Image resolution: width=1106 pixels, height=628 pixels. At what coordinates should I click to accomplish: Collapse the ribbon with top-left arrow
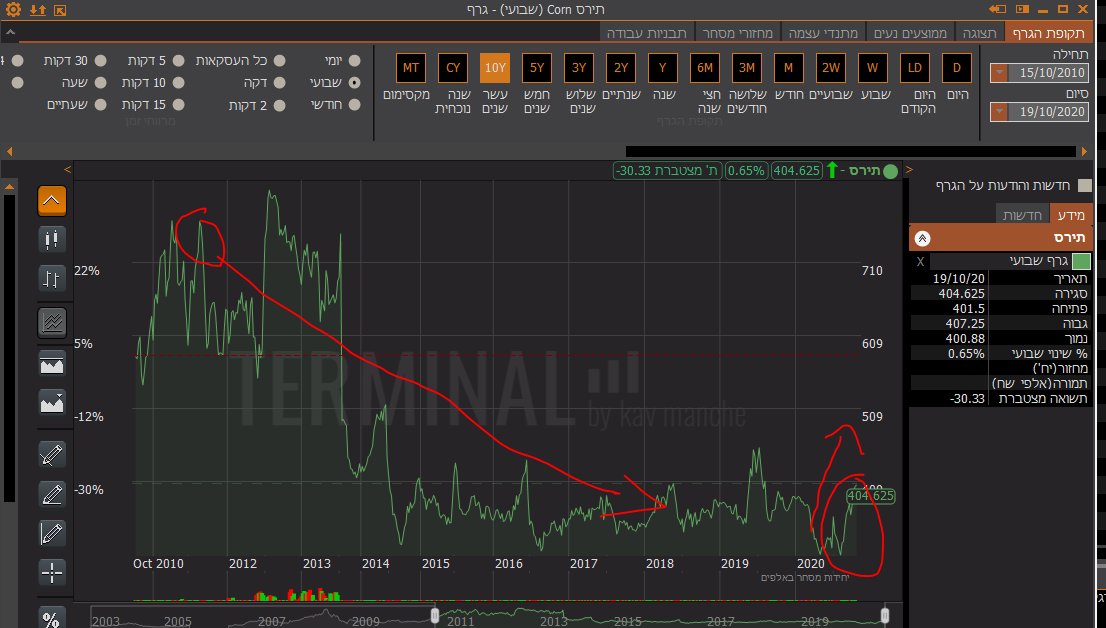[x=11, y=32]
